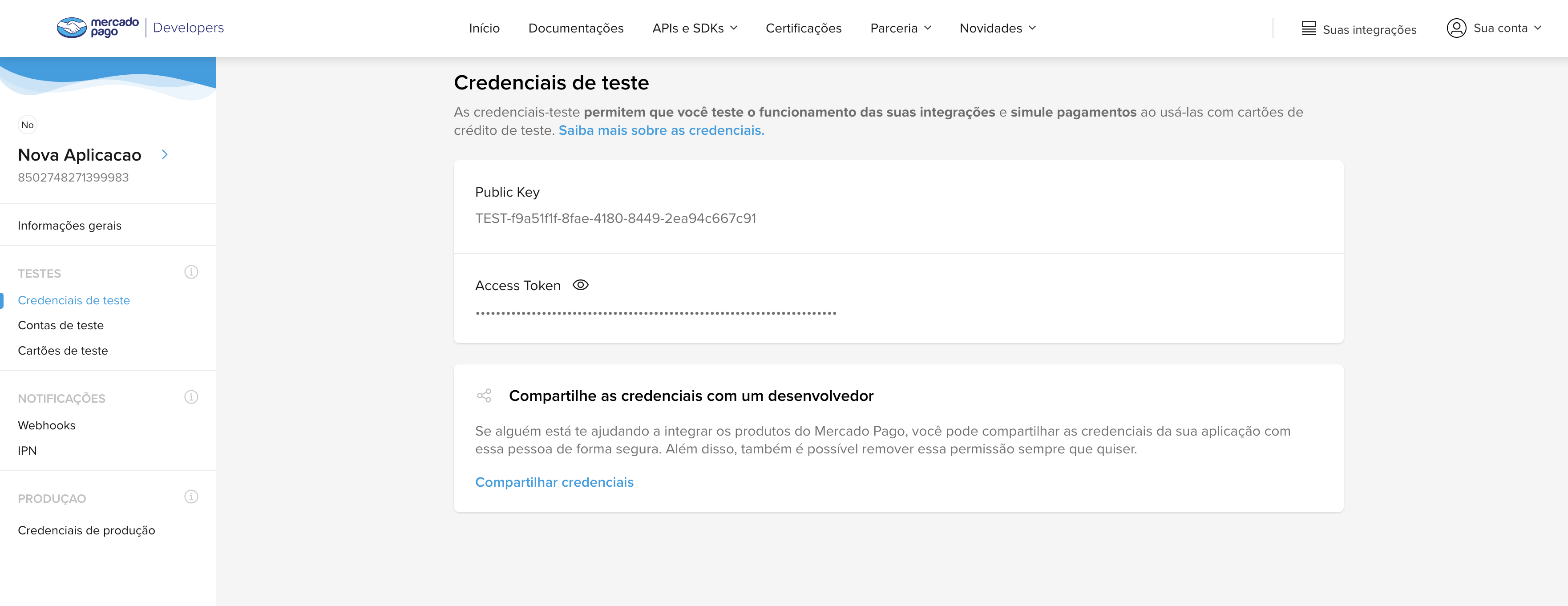Click the masked Access Token dots
Screen dimensions: 1568x606
click(x=655, y=313)
